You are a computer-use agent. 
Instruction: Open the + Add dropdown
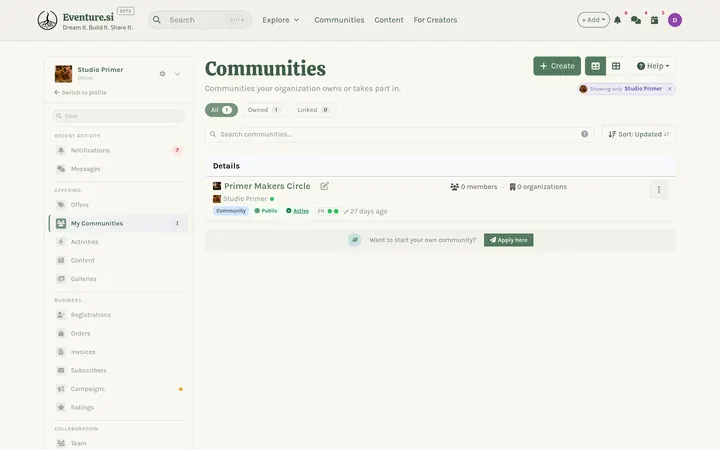tap(593, 20)
